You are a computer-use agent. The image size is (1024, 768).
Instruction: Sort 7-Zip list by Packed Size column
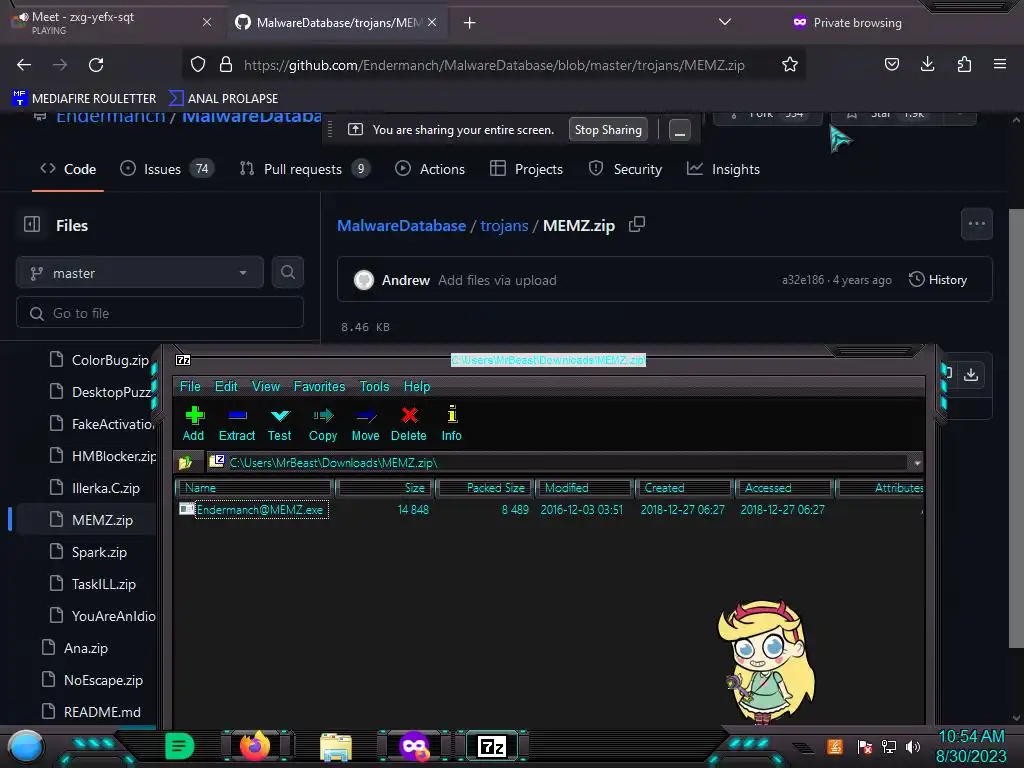(x=485, y=488)
